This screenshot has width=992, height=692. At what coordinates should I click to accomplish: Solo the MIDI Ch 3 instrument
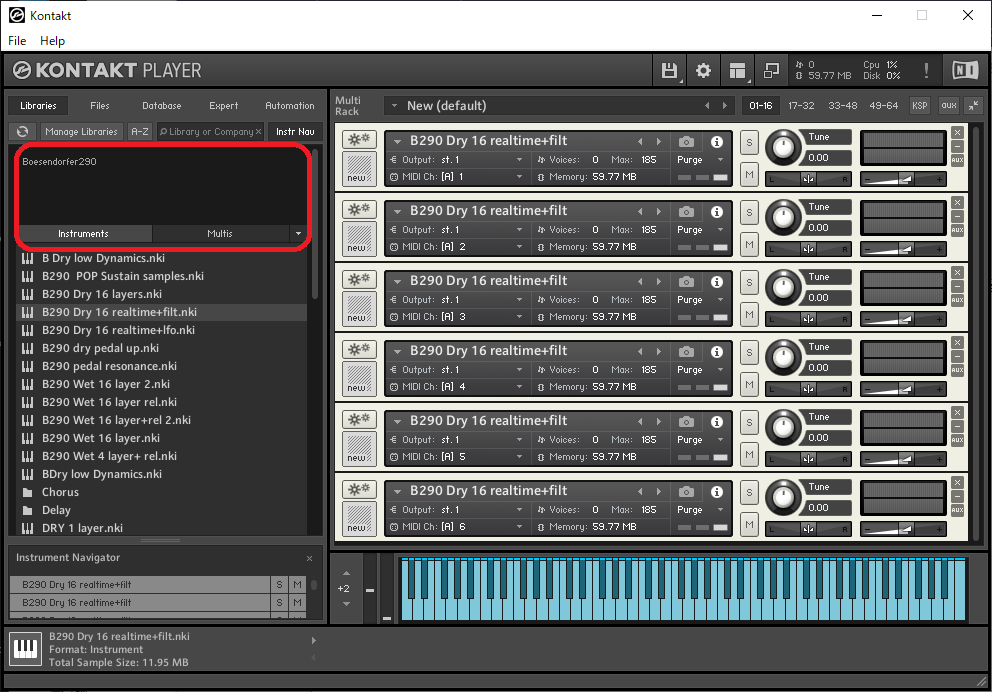tap(749, 283)
